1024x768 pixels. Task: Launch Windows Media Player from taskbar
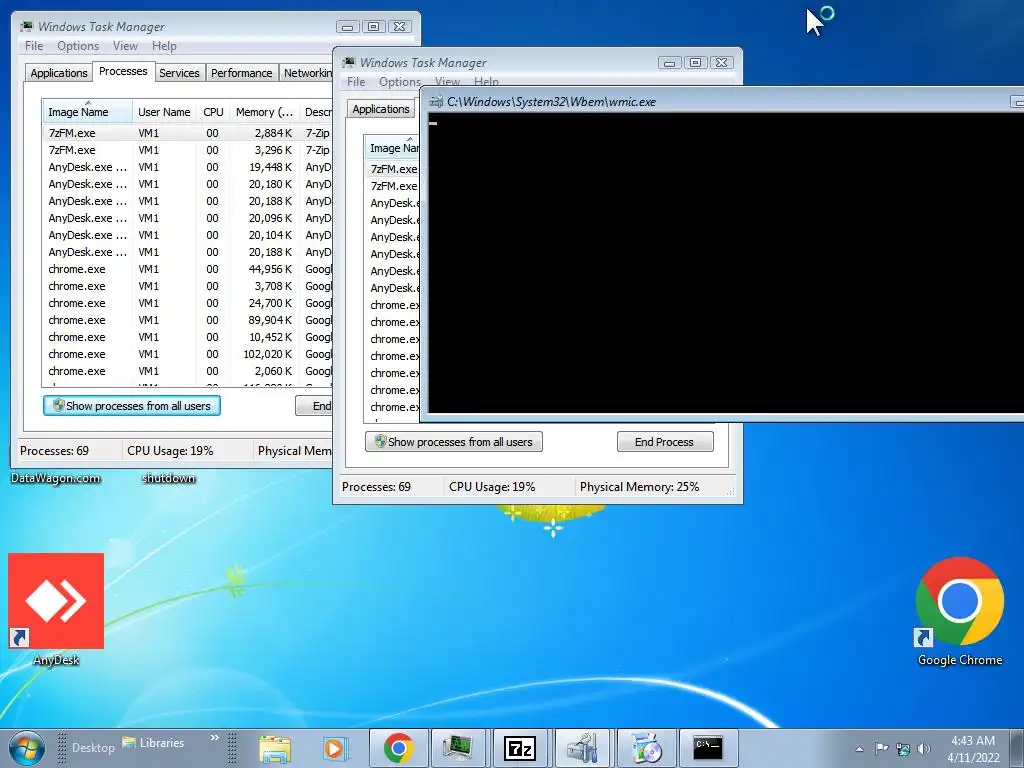(x=335, y=748)
